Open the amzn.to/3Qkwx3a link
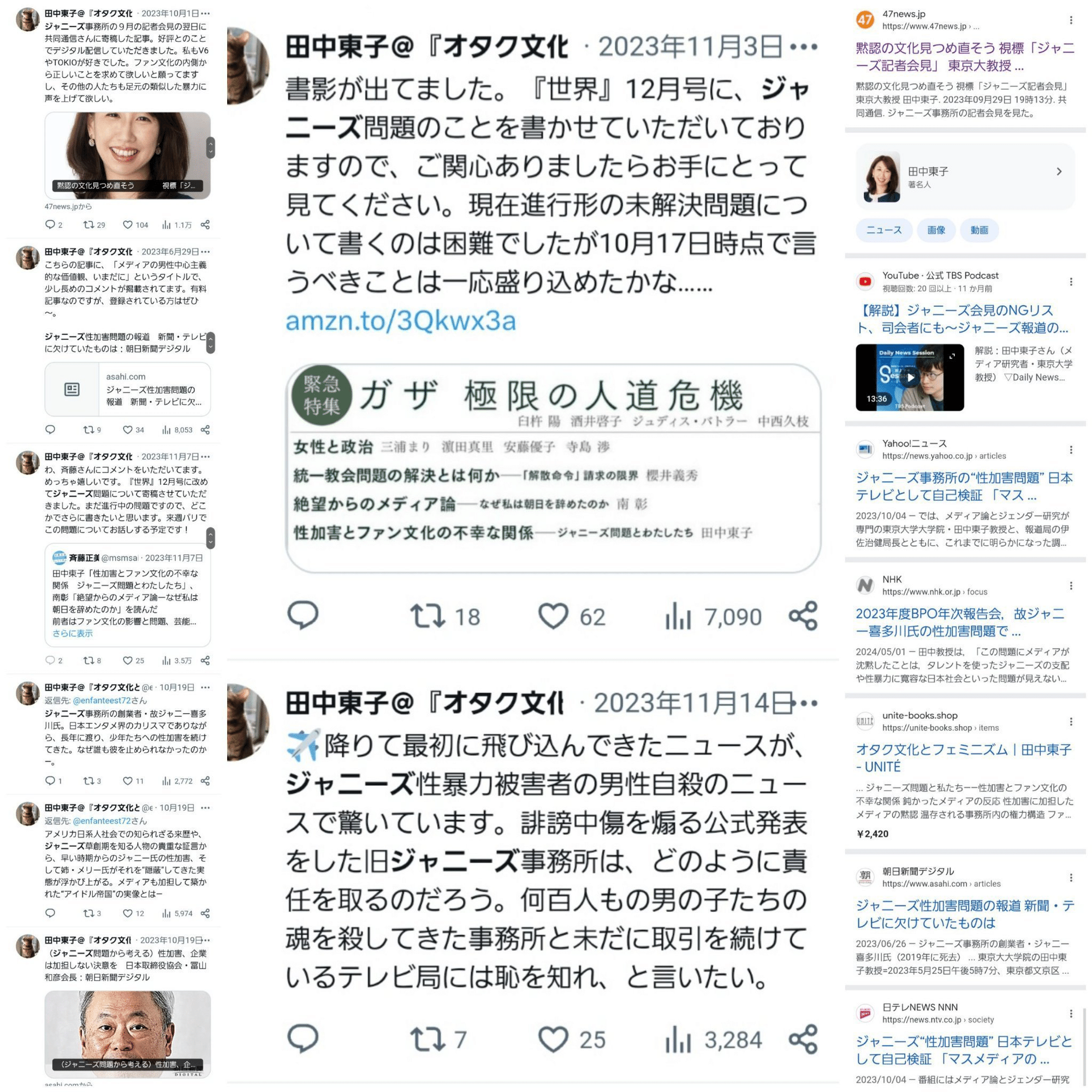This screenshot has width=1092, height=1092. (401, 321)
